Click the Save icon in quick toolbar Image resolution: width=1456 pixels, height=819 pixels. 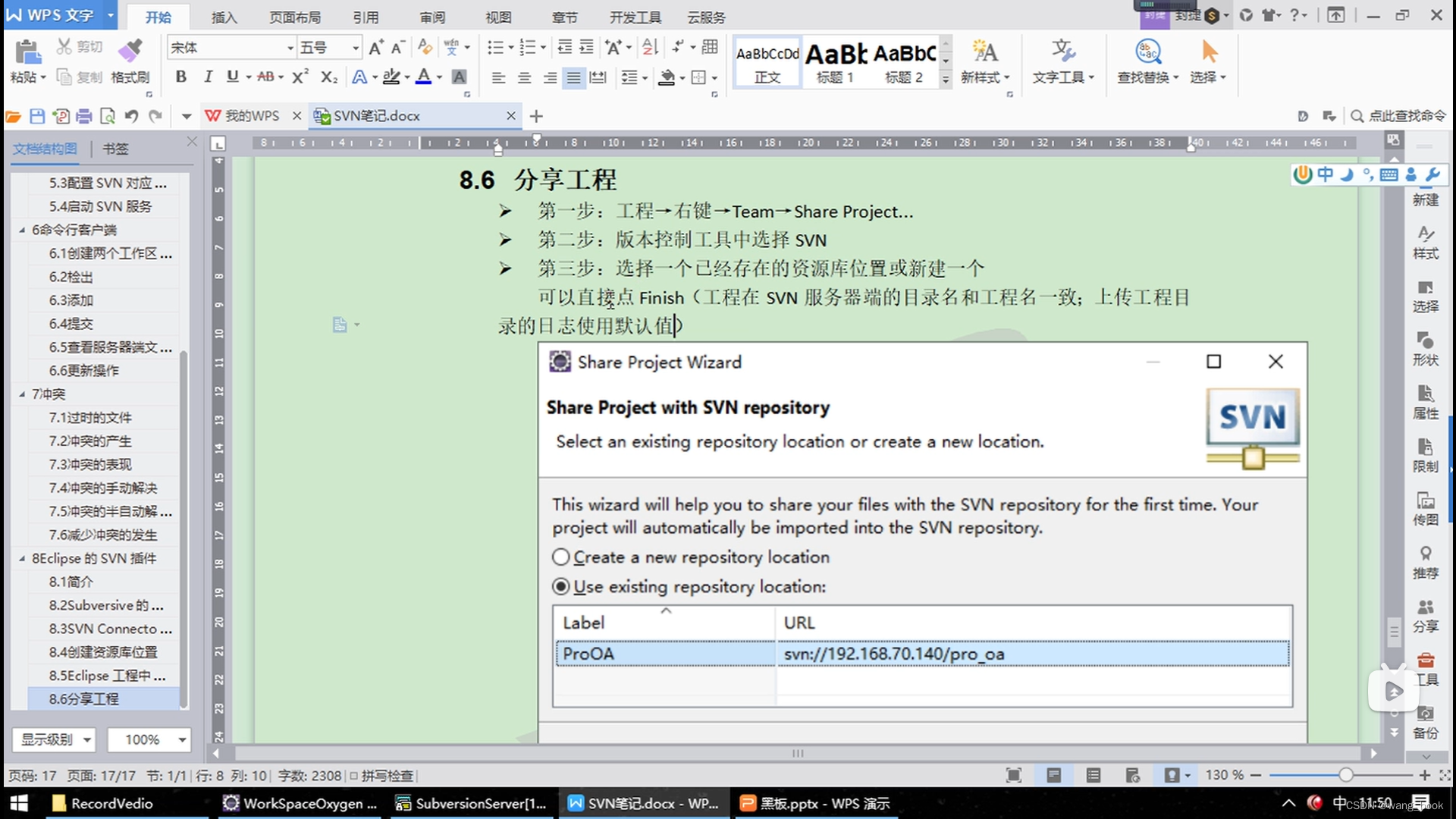pyautogui.click(x=37, y=116)
